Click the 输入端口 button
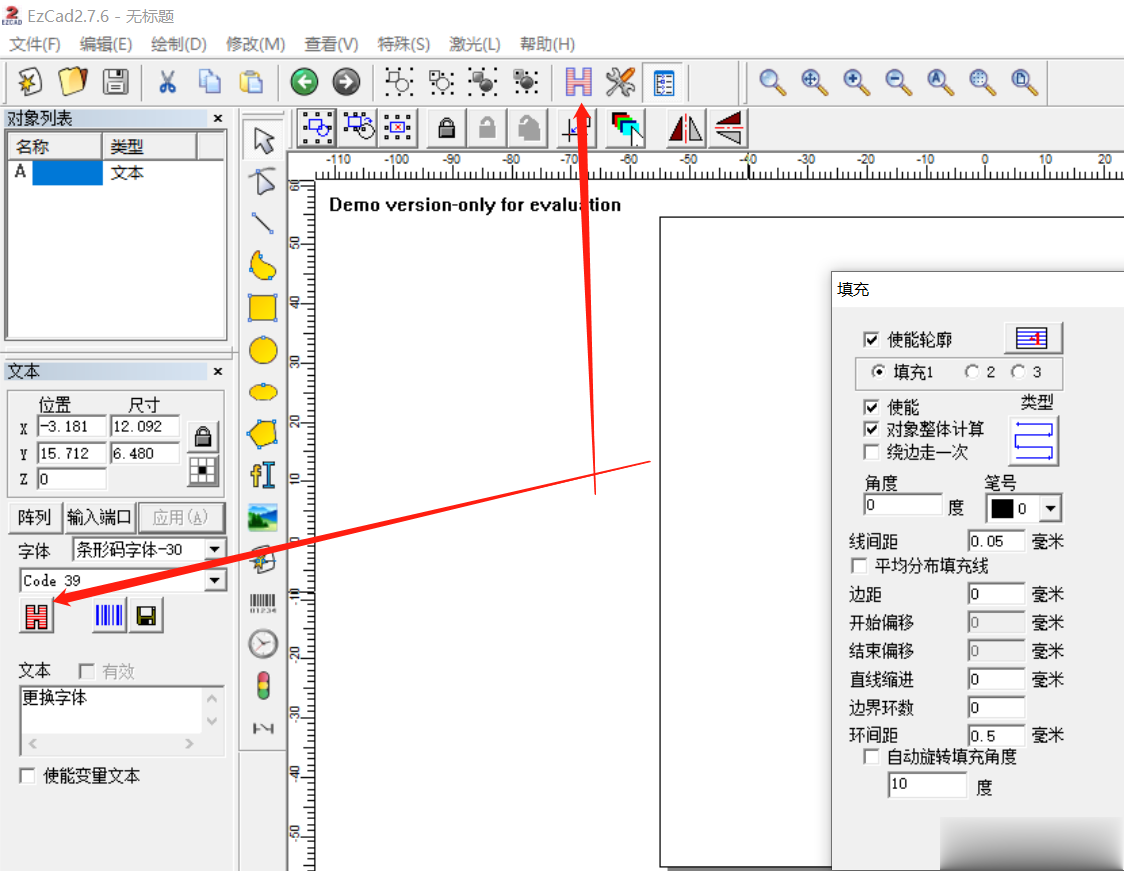 point(99,518)
